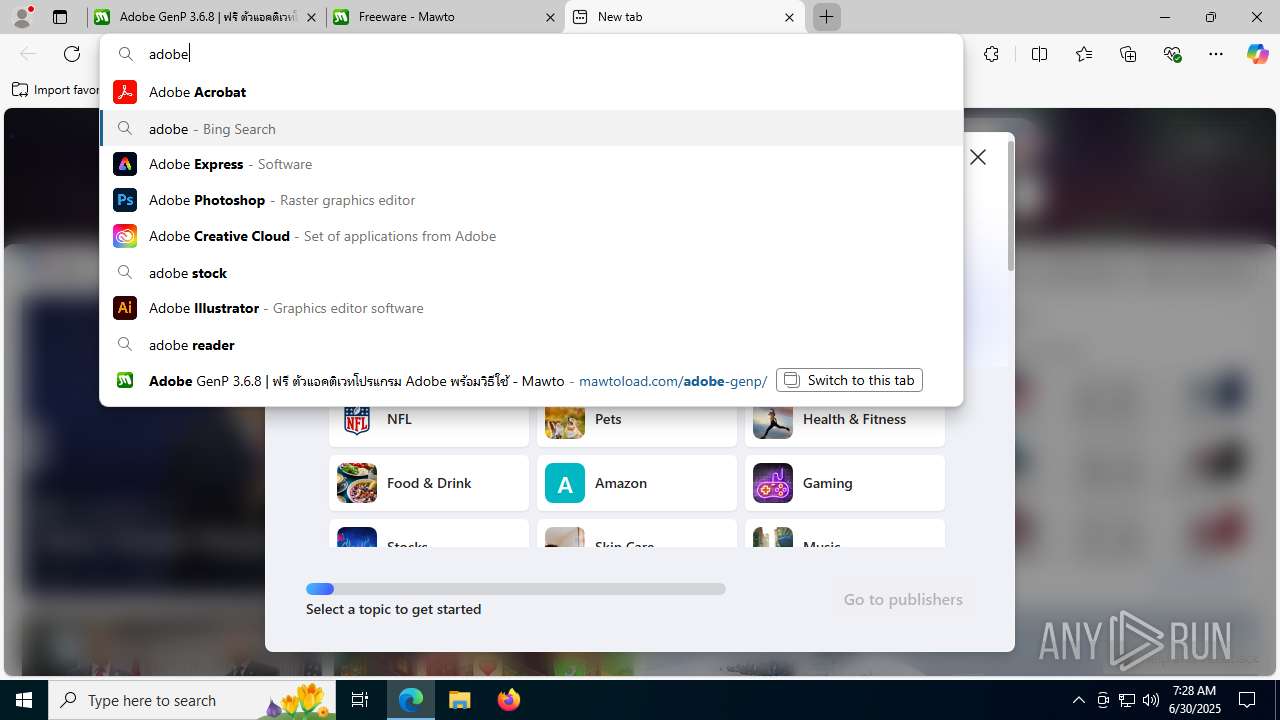This screenshot has width=1280, height=720.
Task: Pick the Adobe Express Software suggestion
Action: tap(531, 164)
